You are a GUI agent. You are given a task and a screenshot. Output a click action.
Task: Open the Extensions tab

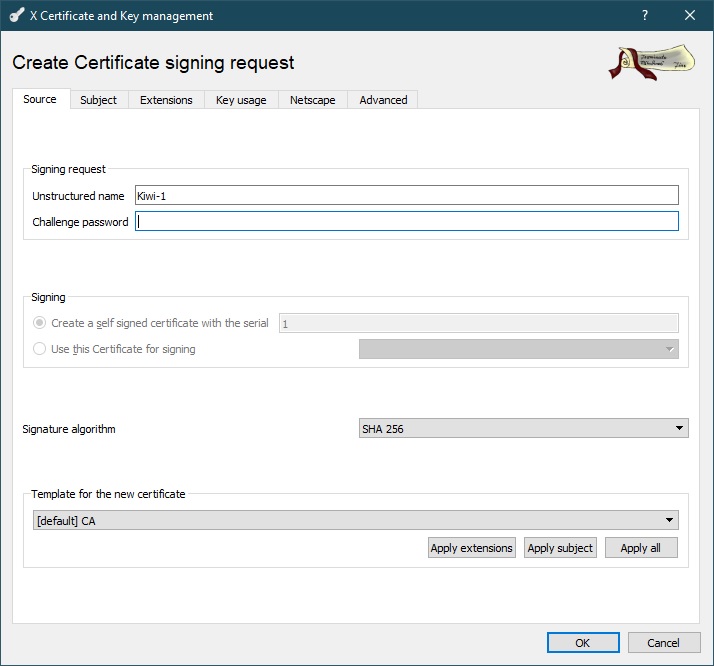pyautogui.click(x=166, y=100)
